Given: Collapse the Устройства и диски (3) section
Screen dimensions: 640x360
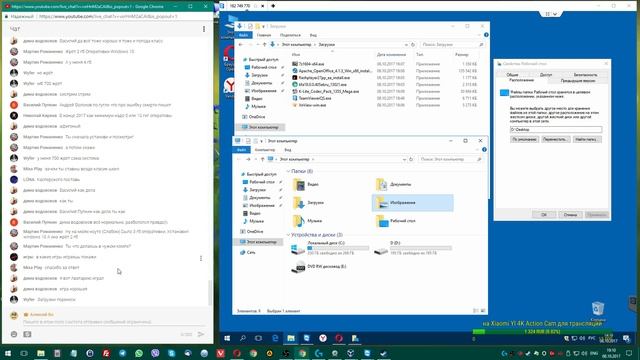Looking at the screenshot, I should 288,235.
